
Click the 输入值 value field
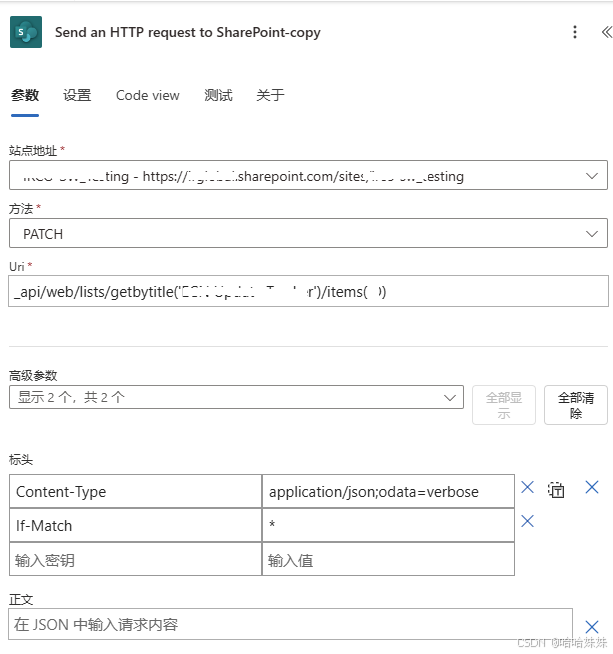pyautogui.click(x=388, y=559)
